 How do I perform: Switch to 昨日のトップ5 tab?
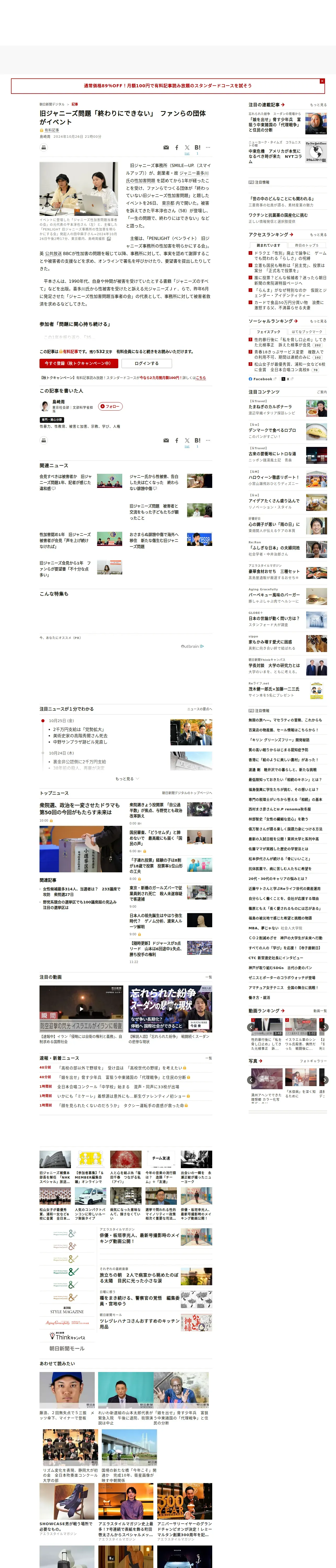click(x=307, y=245)
